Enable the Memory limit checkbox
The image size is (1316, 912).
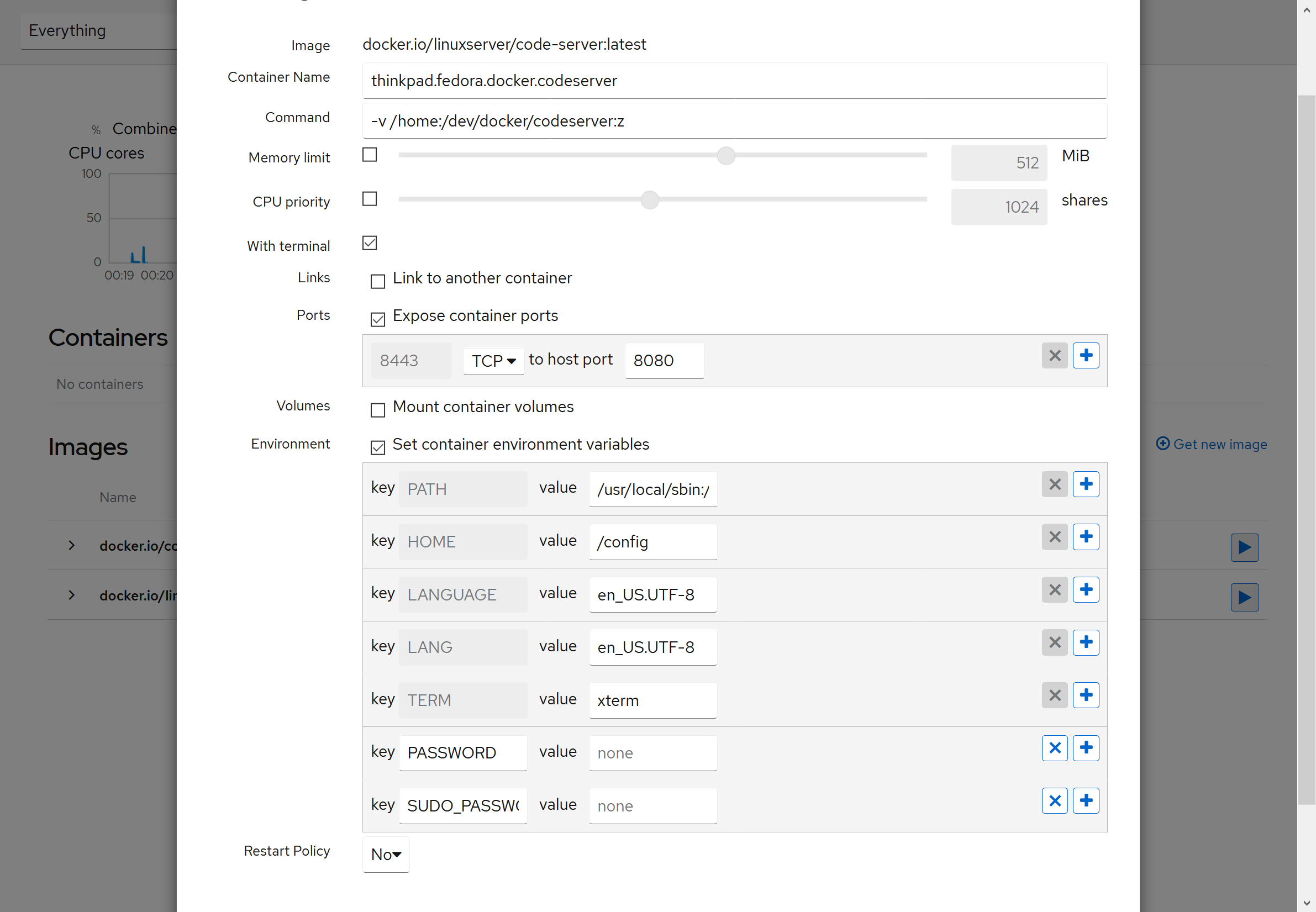click(x=370, y=155)
